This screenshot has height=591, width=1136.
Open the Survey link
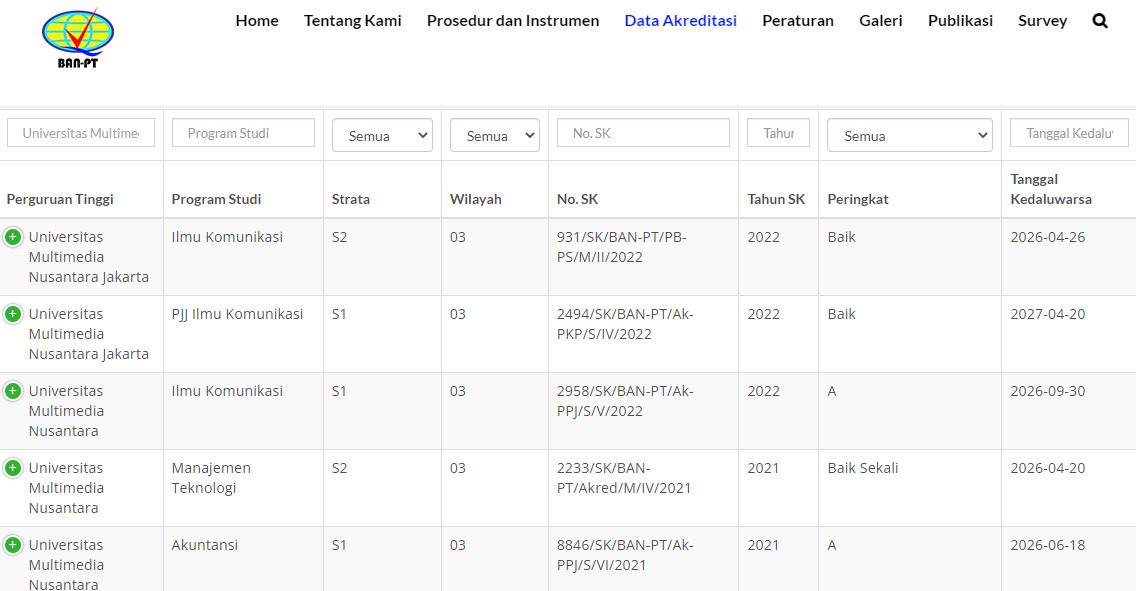pos(1042,21)
